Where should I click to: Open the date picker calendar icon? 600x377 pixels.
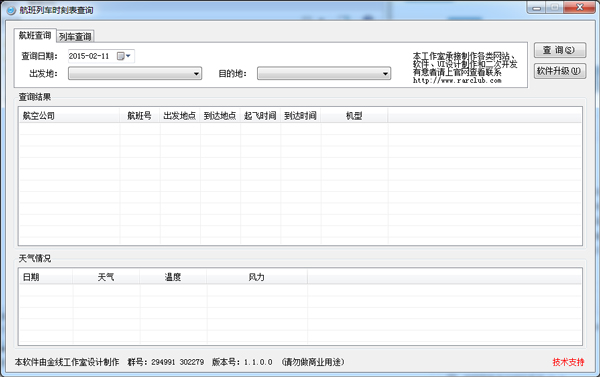click(124, 56)
